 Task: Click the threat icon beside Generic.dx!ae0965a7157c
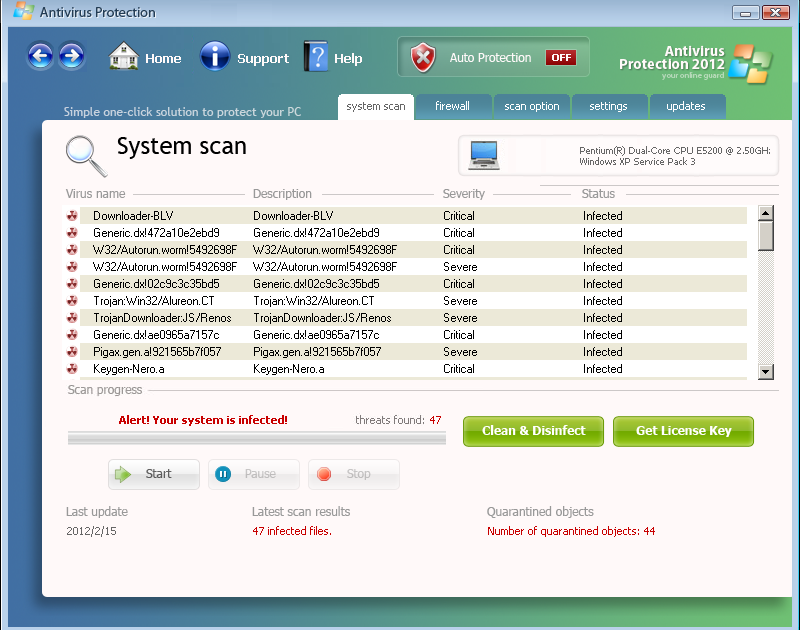click(72, 335)
